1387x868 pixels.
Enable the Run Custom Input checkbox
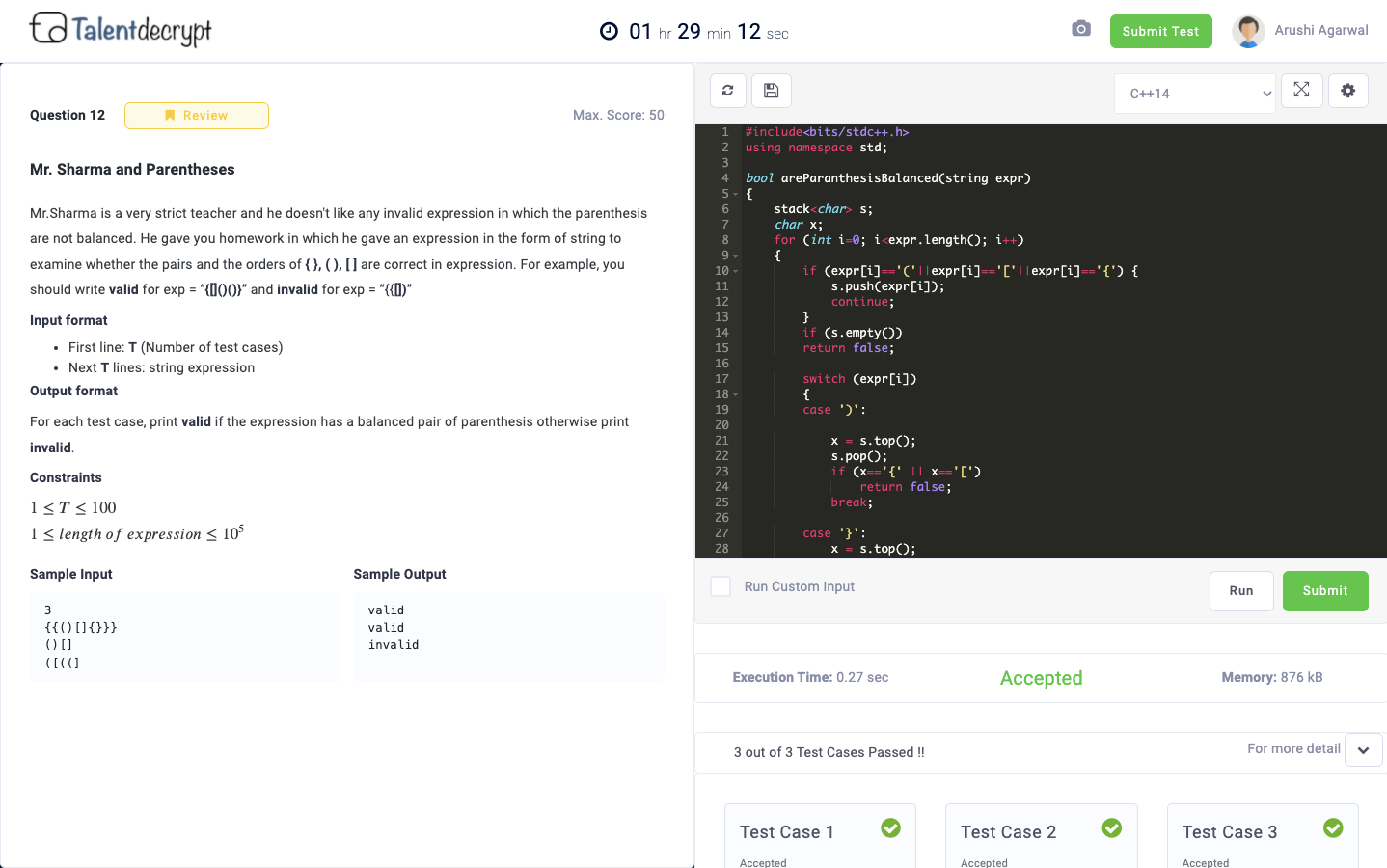pyautogui.click(x=721, y=586)
